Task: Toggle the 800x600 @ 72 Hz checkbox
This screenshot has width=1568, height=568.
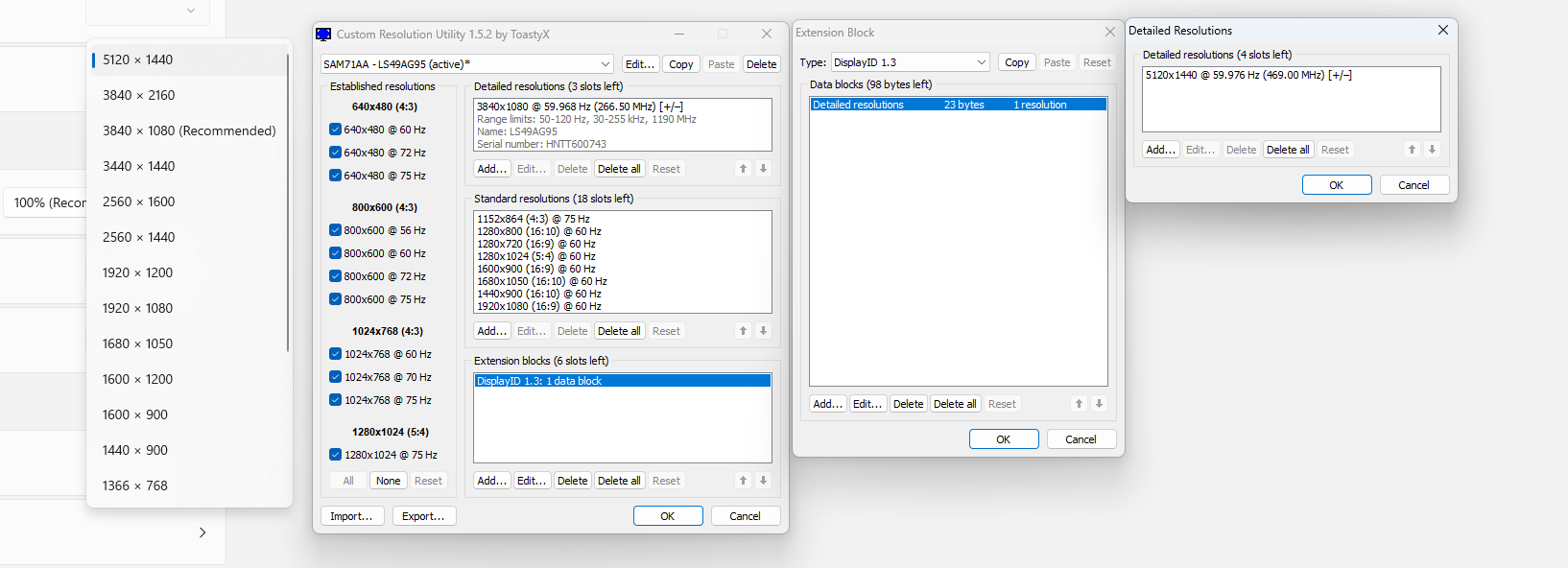Action: point(336,276)
